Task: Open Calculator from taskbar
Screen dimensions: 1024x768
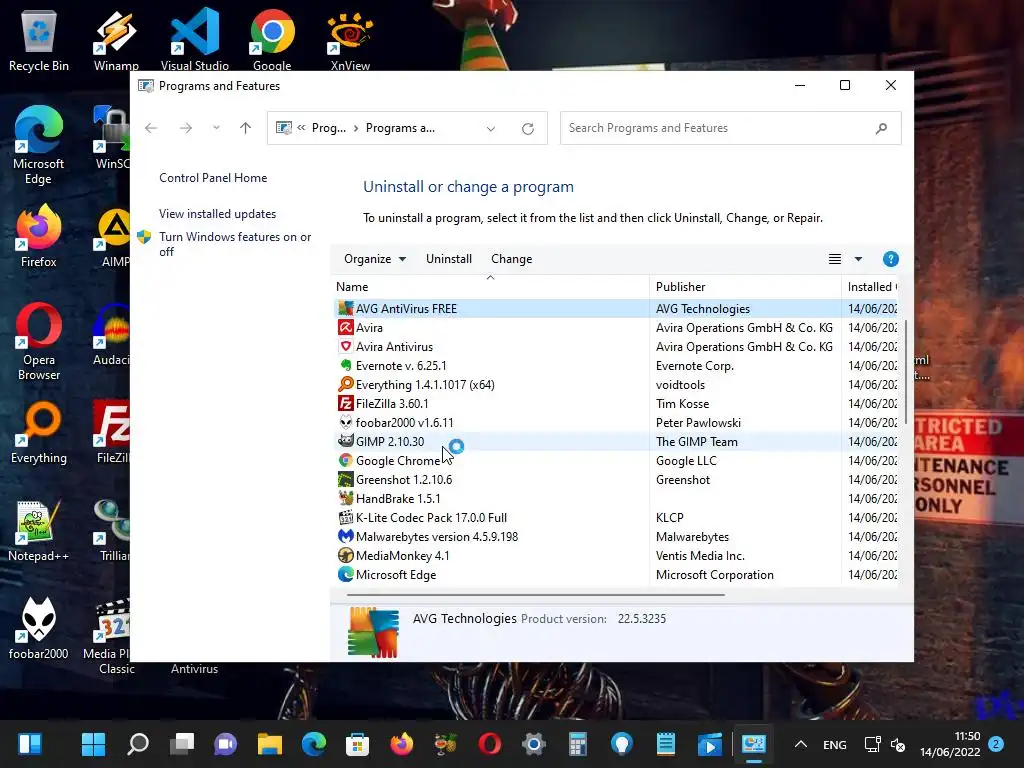Action: [577, 744]
